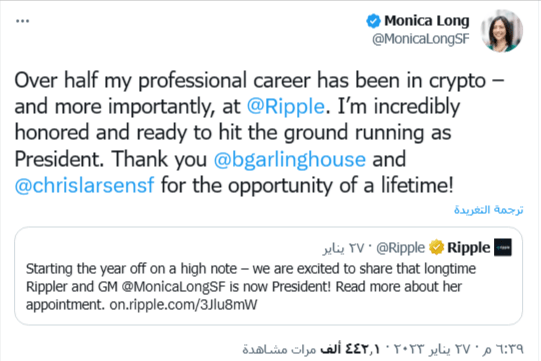
Task: Click the blue verified badge beside Monica Long
Action: (x=373, y=21)
